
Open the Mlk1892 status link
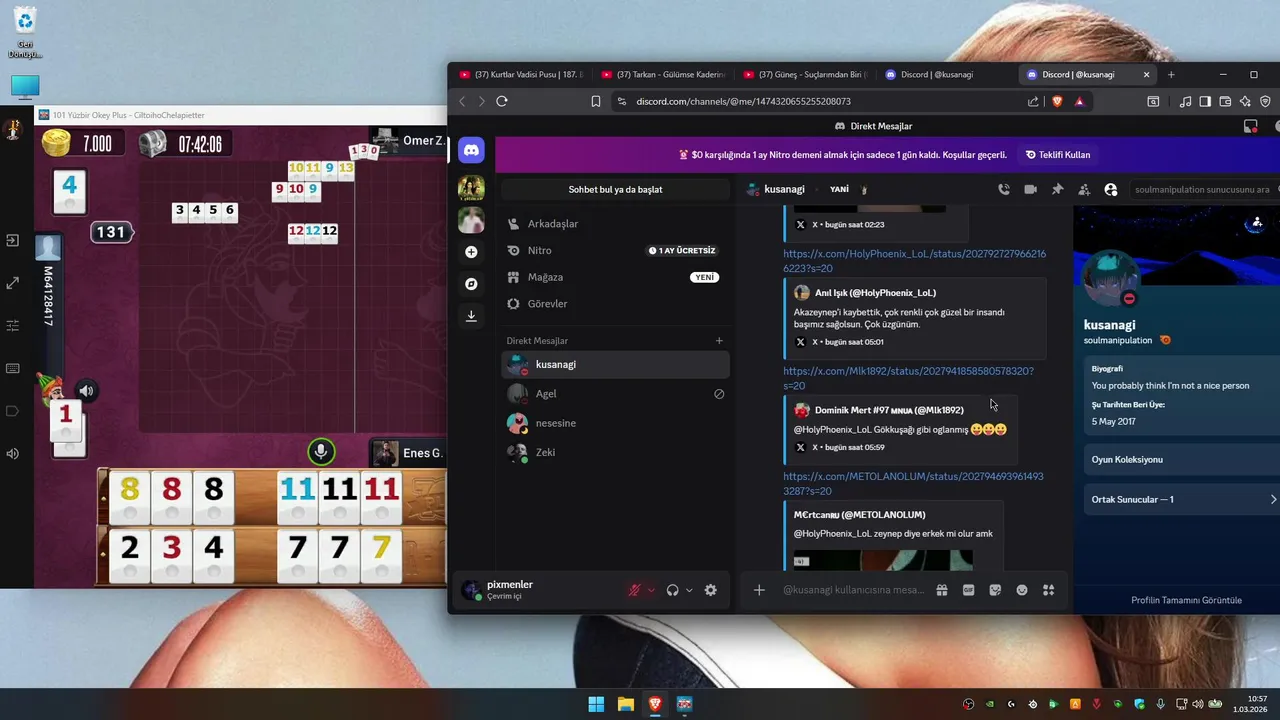908,378
